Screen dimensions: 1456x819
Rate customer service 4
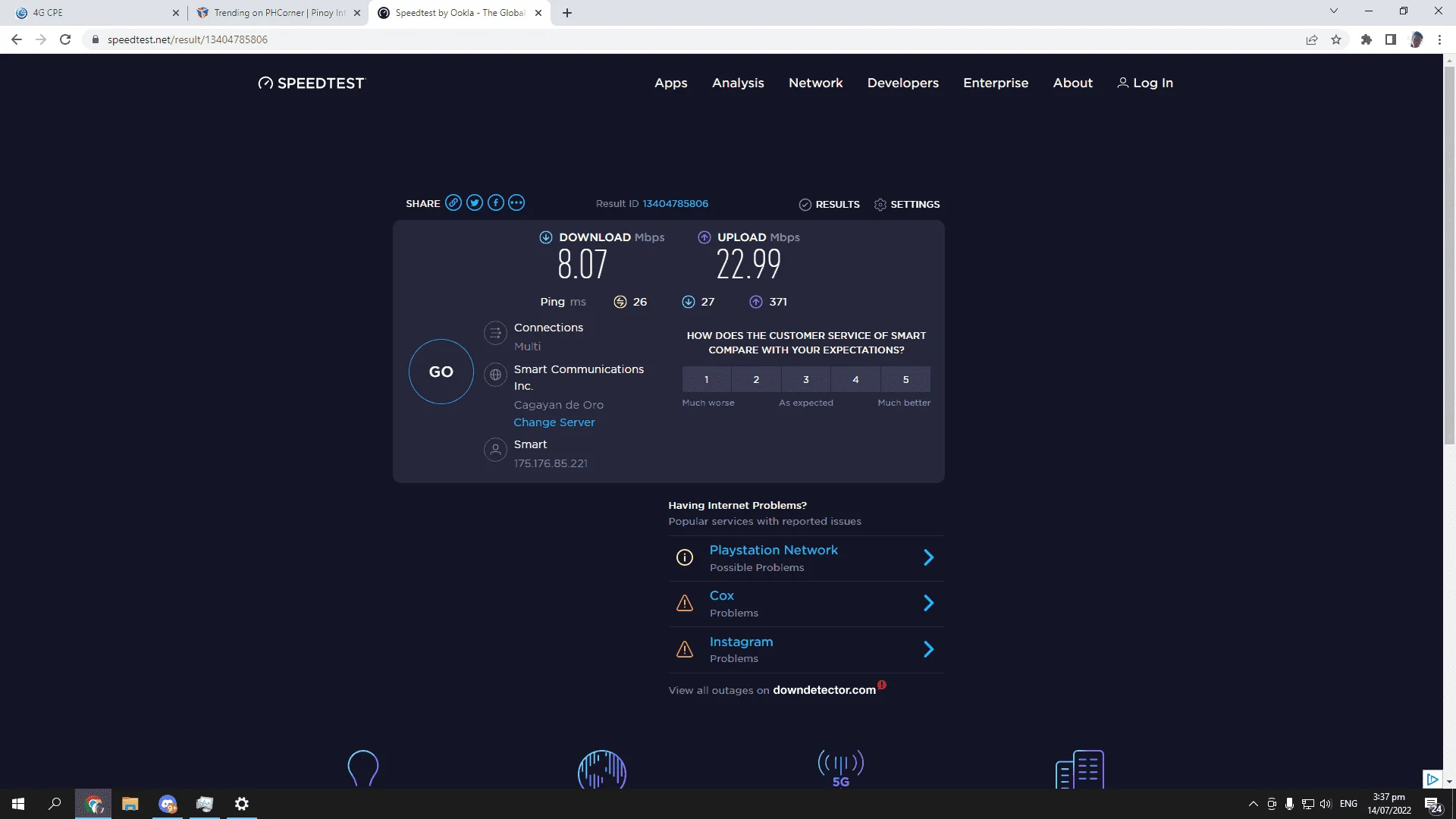[x=856, y=379]
